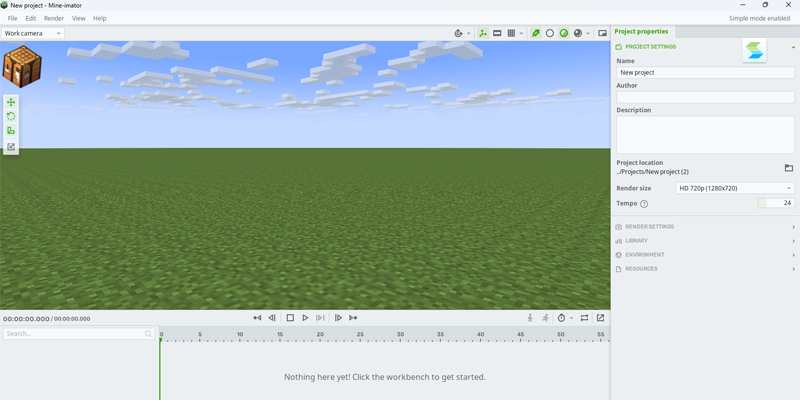This screenshot has width=800, height=400.
Task: Open the Render menu
Action: pos(54,18)
